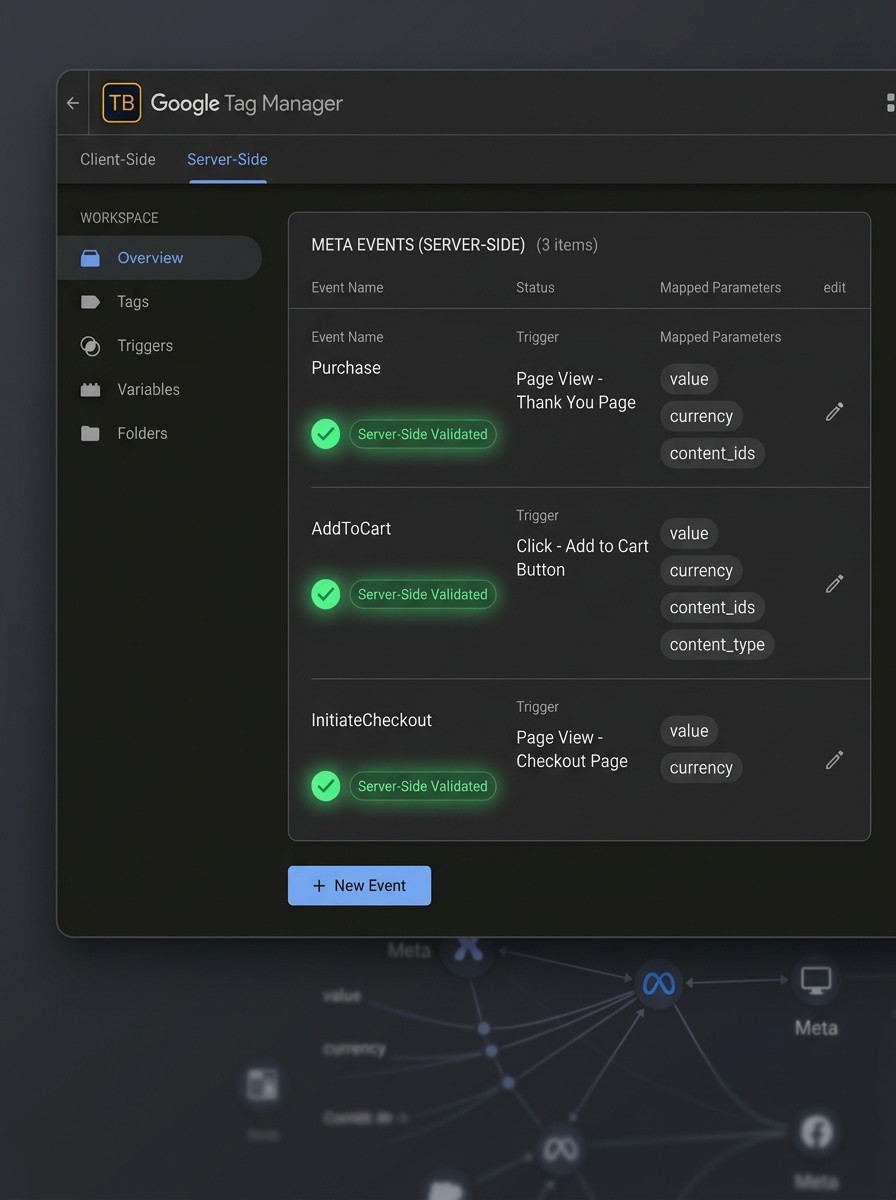Select the currency chip in AddToCart row
Image resolution: width=896 pixels, height=1200 pixels.
pyautogui.click(x=701, y=570)
